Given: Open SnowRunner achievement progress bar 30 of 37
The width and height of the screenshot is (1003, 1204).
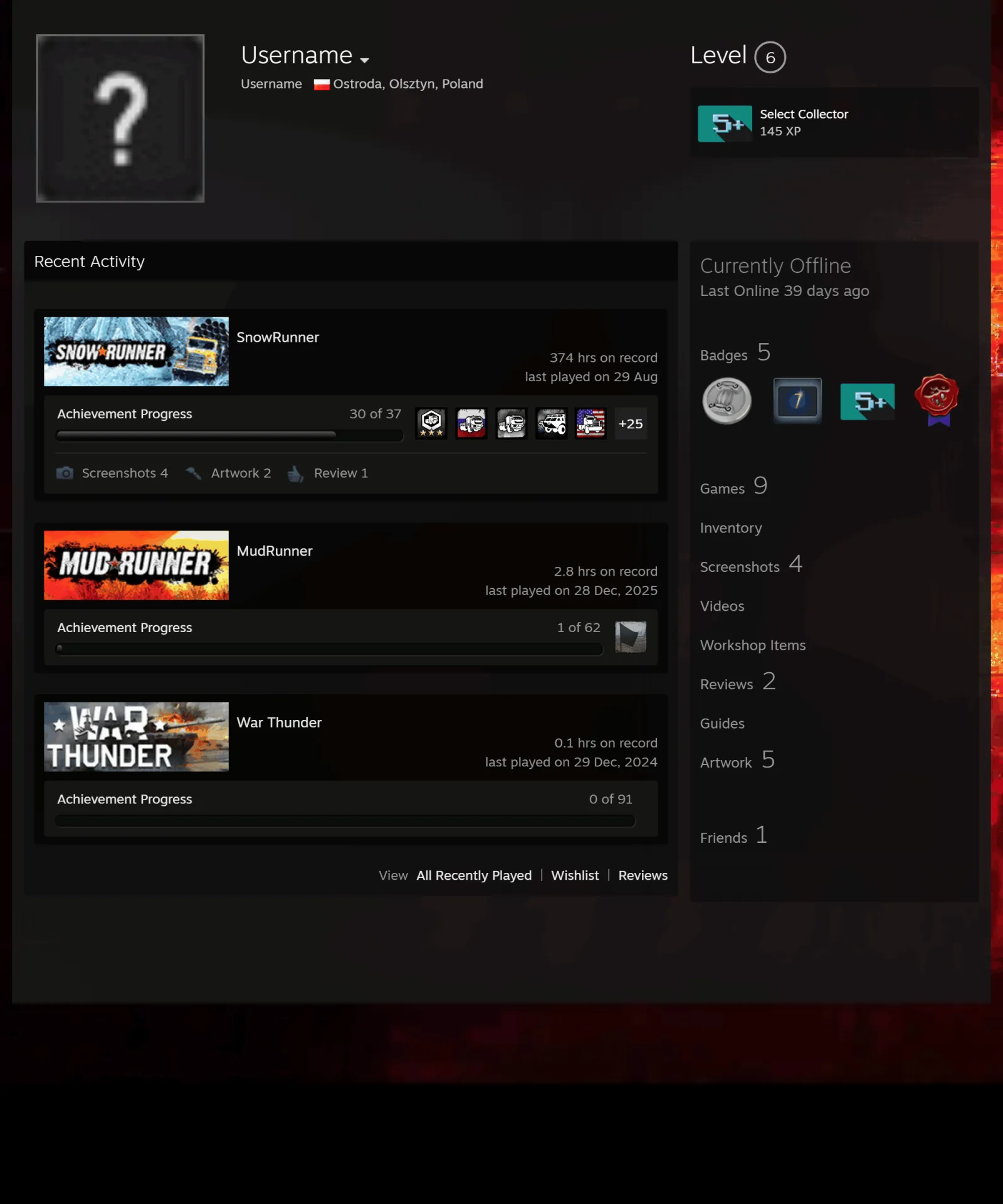Looking at the screenshot, I should tap(229, 435).
